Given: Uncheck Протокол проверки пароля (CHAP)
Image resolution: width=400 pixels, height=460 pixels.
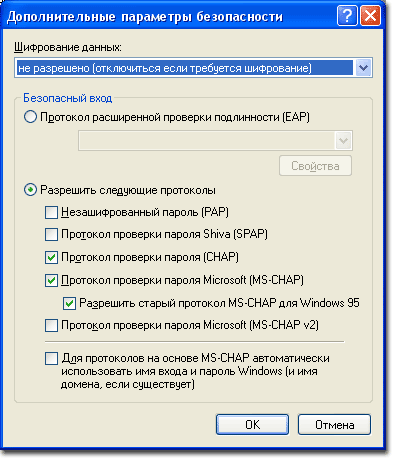Looking at the screenshot, I should (x=51, y=257).
